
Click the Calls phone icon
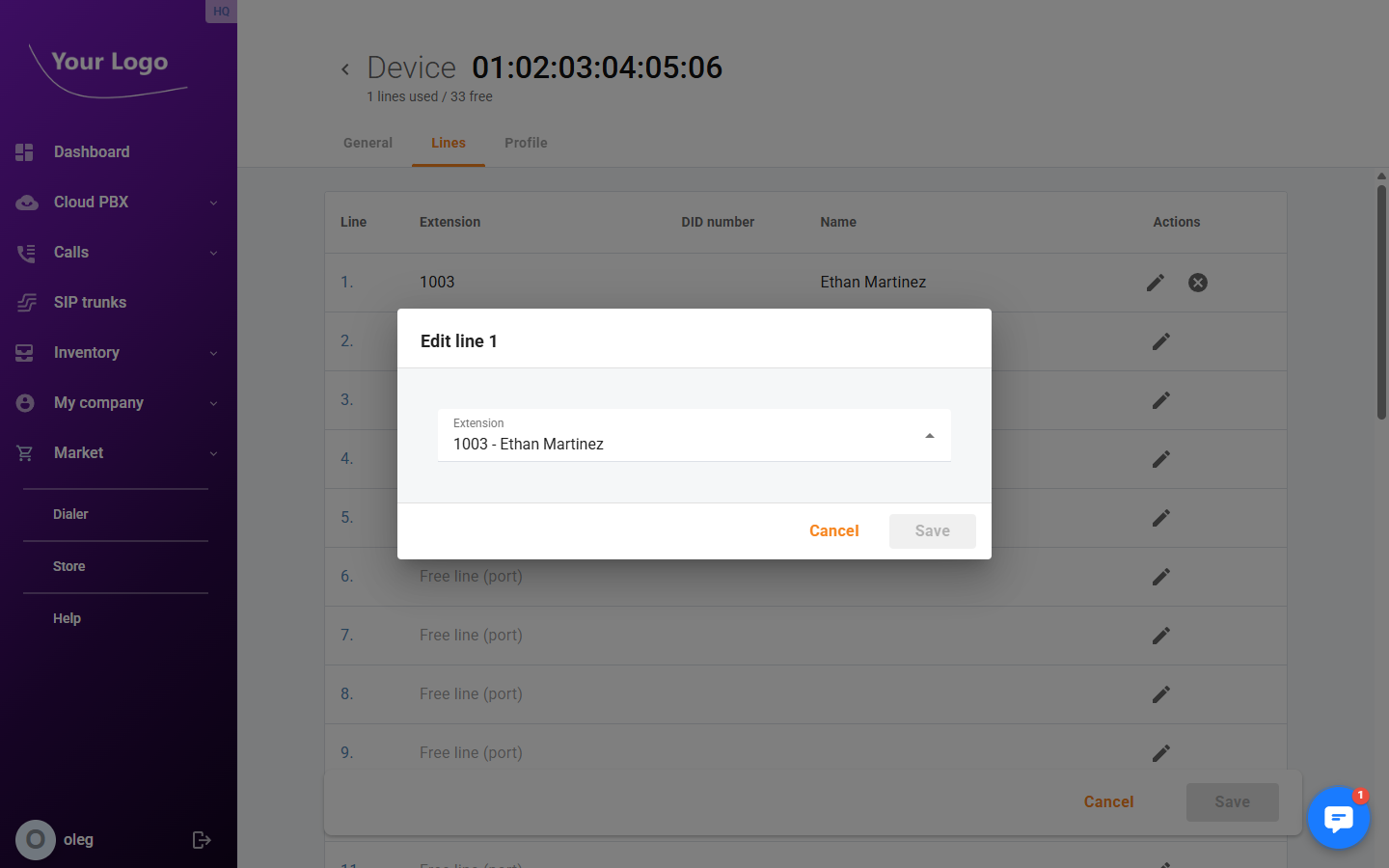(24, 252)
